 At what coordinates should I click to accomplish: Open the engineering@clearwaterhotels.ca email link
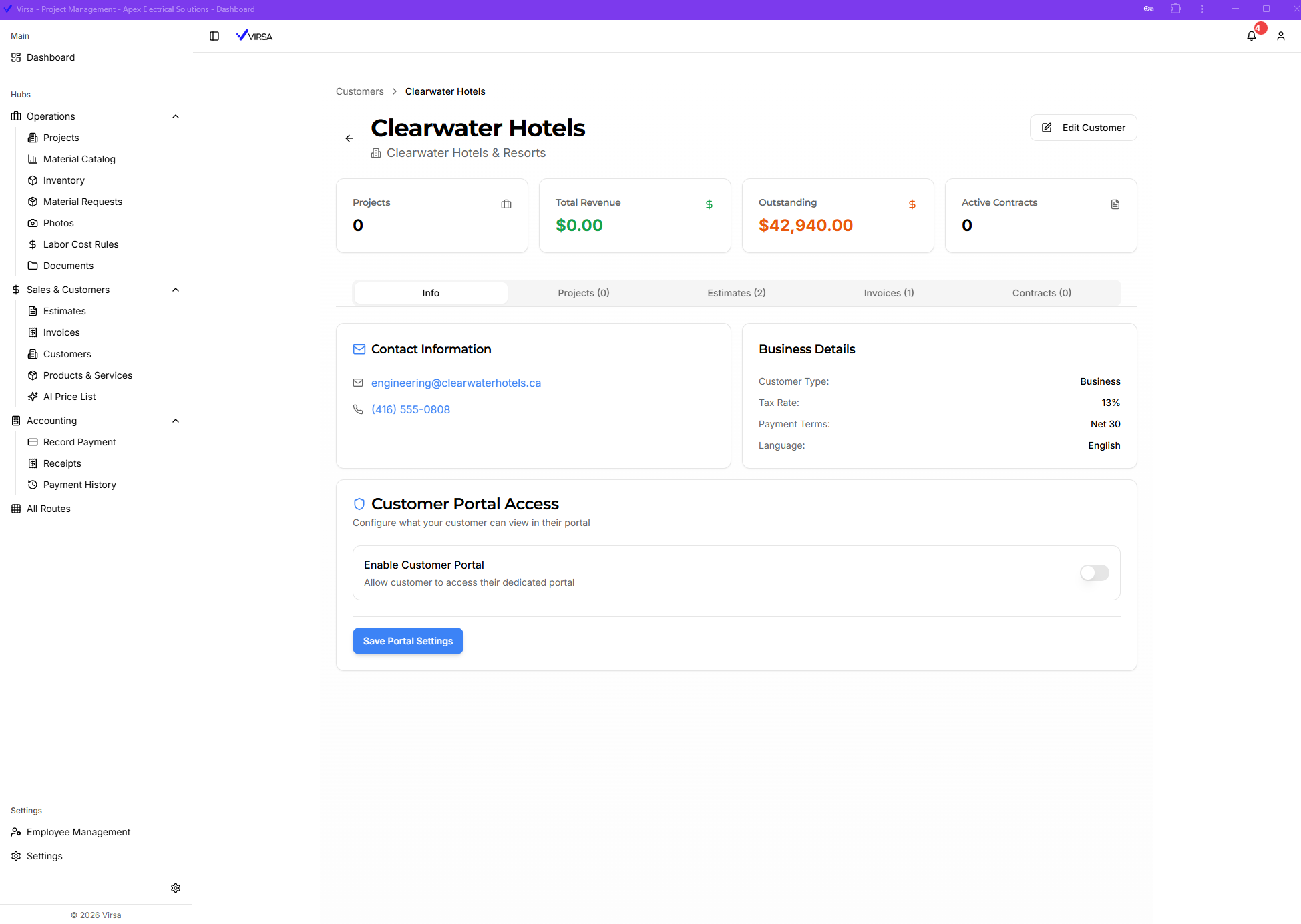[456, 383]
